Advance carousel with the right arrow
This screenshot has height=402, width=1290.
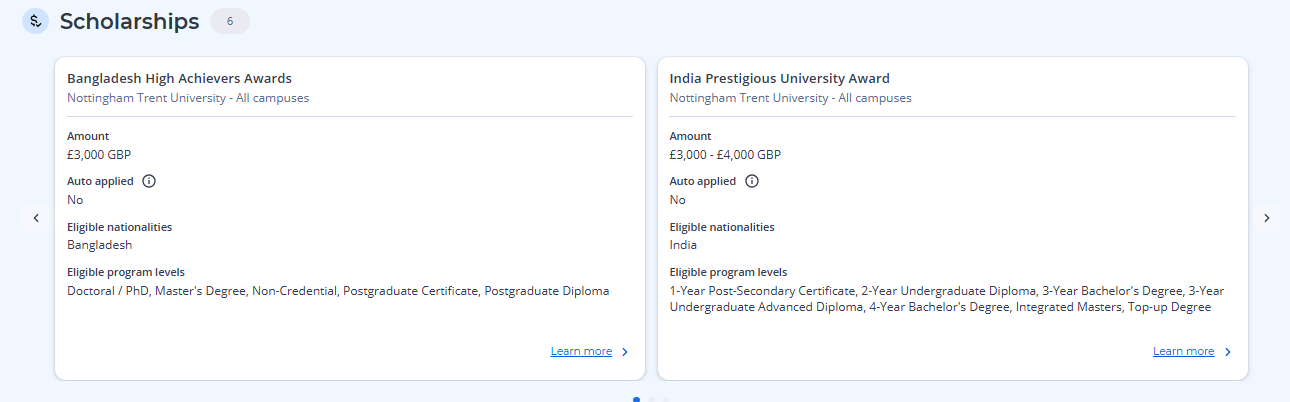[1266, 218]
